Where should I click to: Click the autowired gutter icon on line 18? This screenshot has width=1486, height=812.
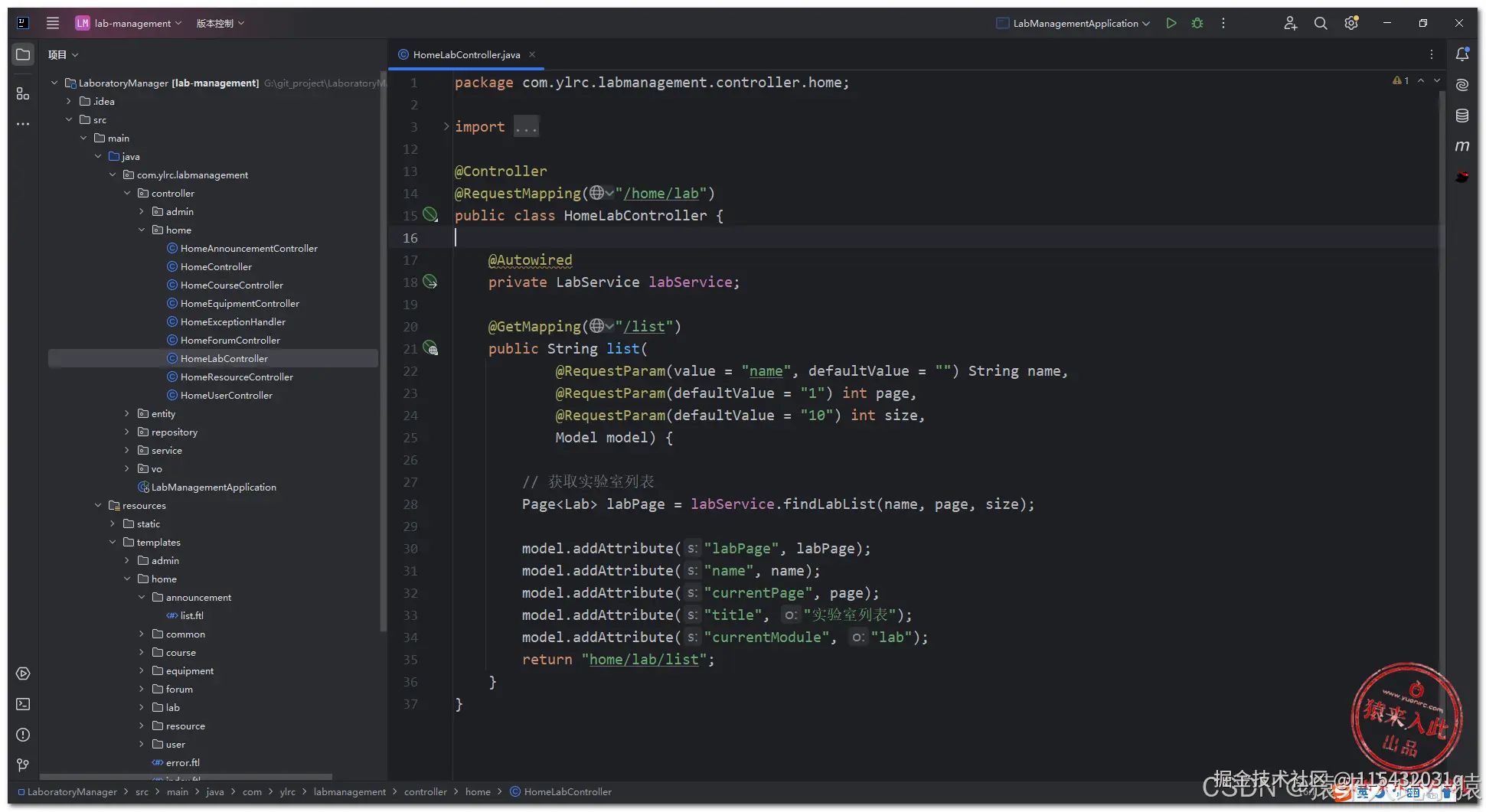click(430, 282)
